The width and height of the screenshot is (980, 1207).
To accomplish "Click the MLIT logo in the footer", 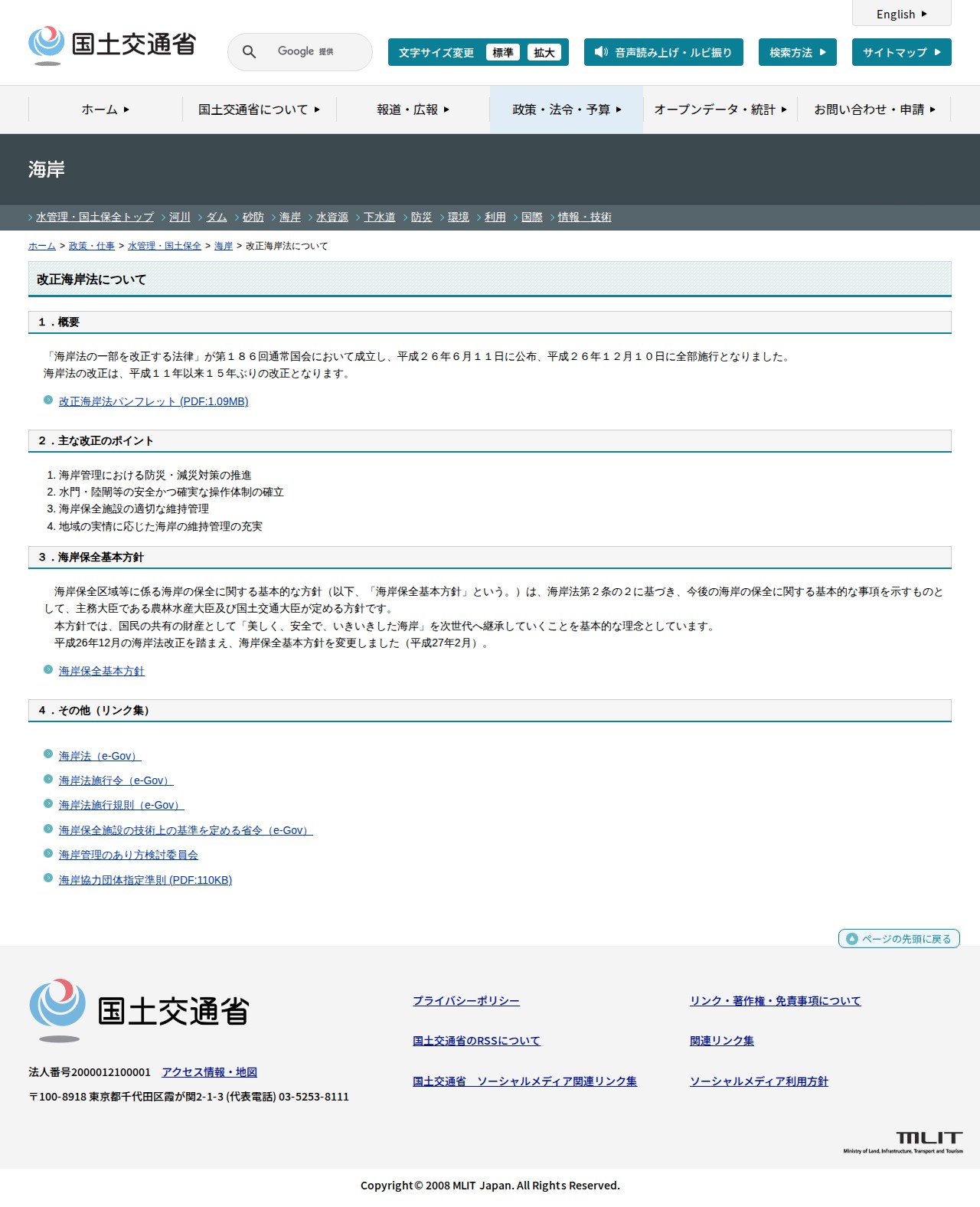I will coord(139,1010).
